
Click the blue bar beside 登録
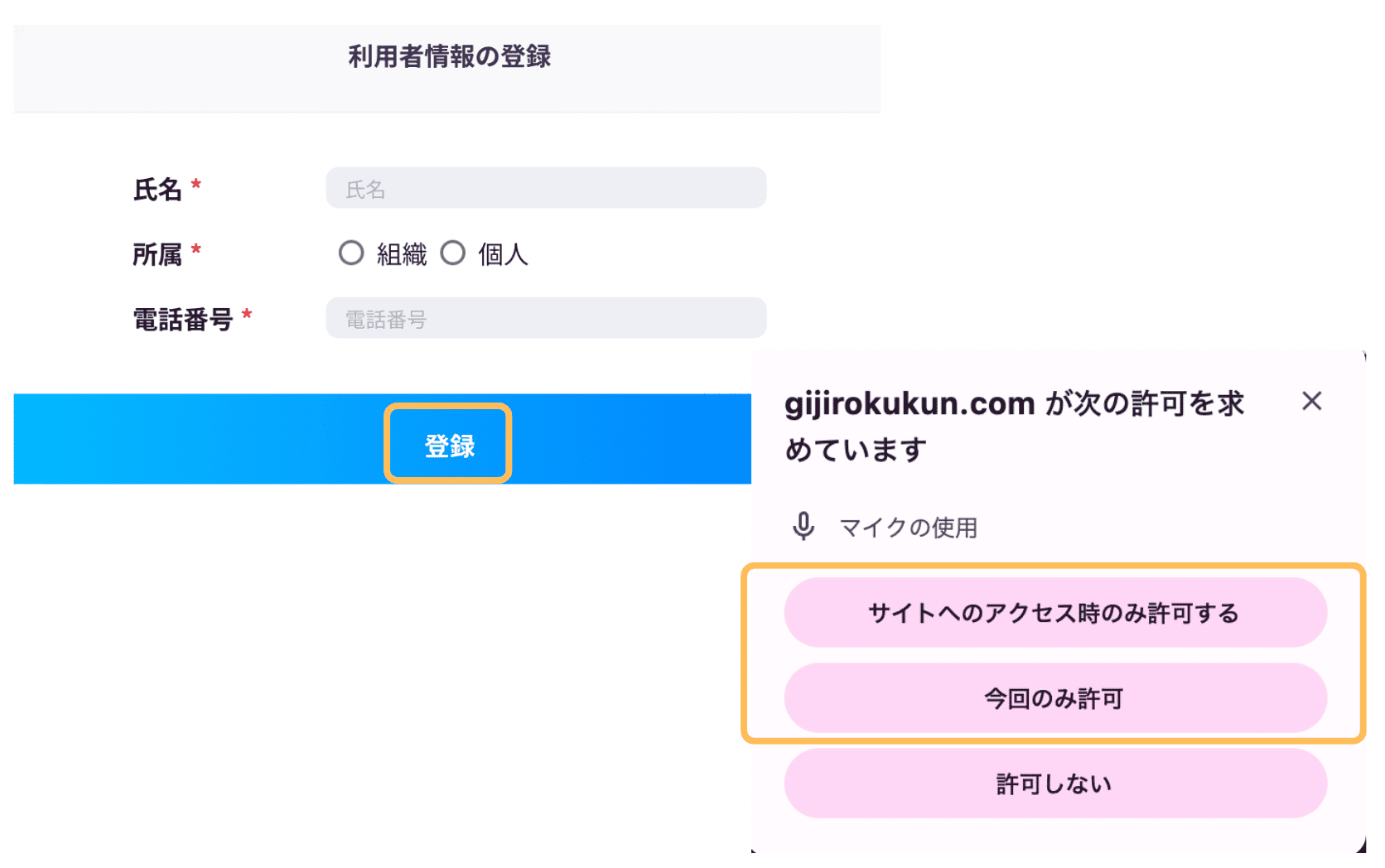199,439
